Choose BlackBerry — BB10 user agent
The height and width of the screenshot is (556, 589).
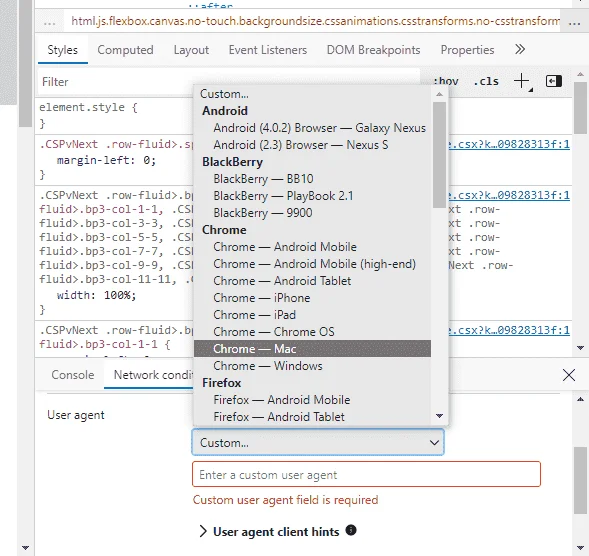[x=312, y=179]
